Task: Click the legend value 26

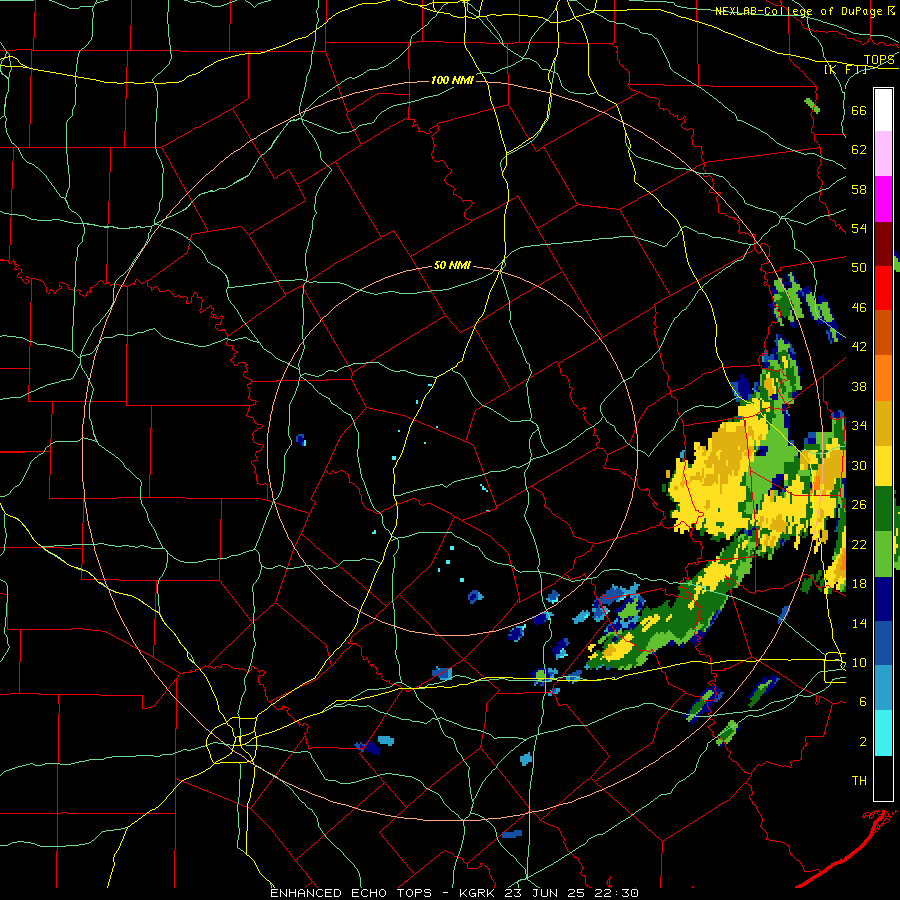Action: [859, 505]
